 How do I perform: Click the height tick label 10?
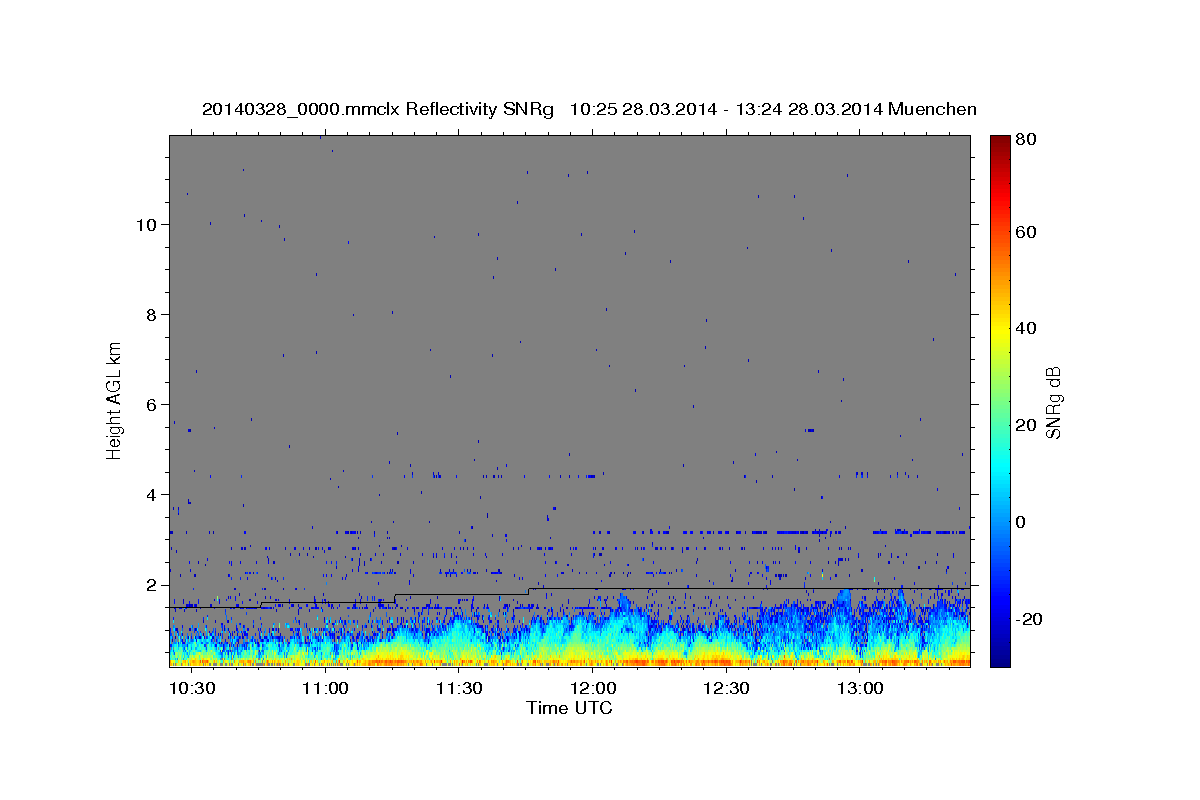coord(146,224)
